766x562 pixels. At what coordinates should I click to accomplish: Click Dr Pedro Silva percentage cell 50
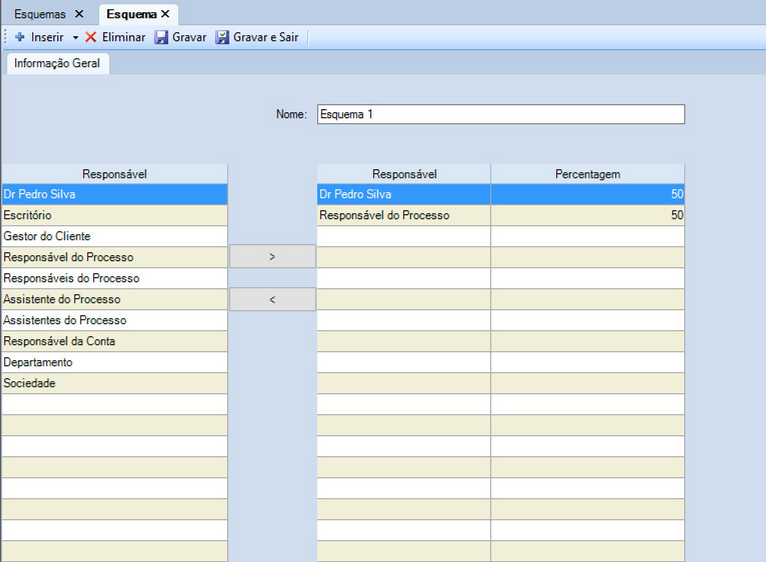588,194
